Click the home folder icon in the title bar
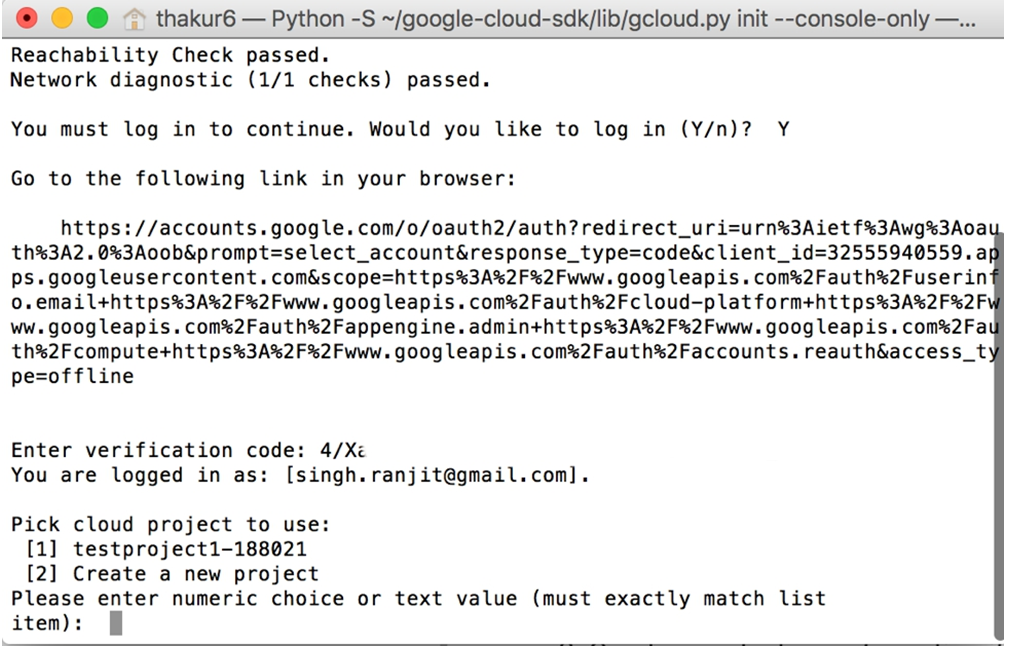Image resolution: width=1009 pixels, height=647 pixels. click(x=134, y=19)
